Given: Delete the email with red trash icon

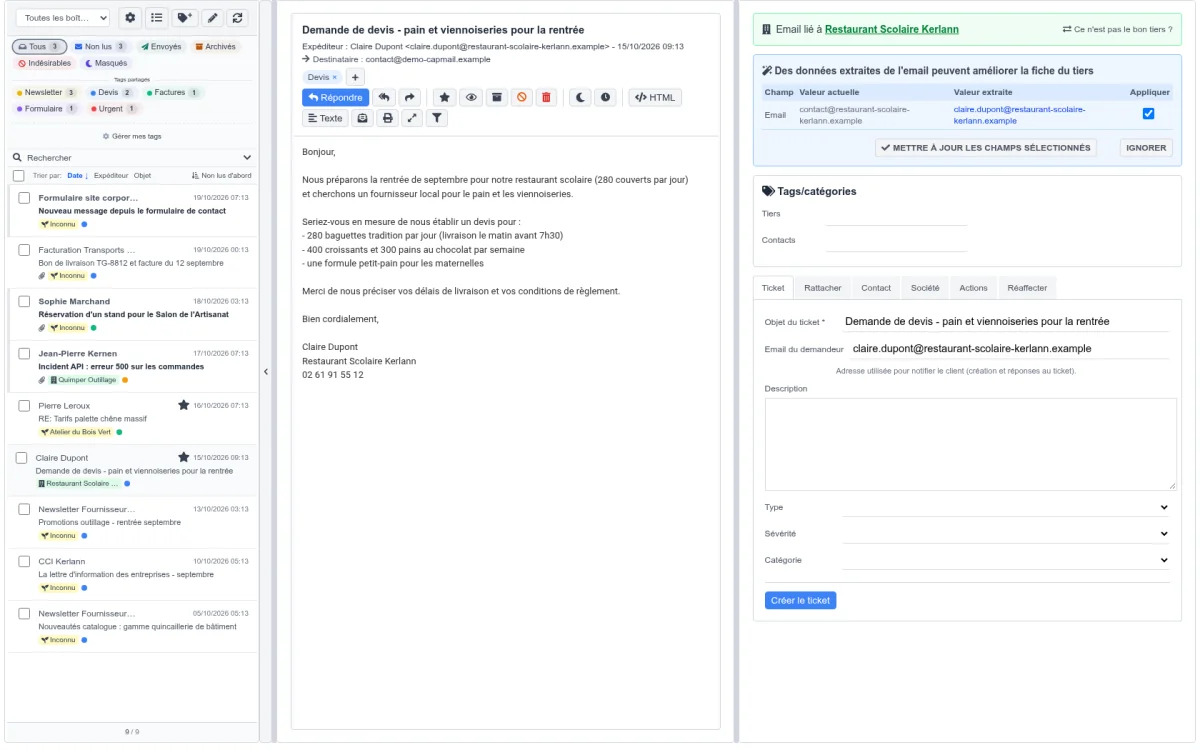Looking at the screenshot, I should tap(546, 97).
